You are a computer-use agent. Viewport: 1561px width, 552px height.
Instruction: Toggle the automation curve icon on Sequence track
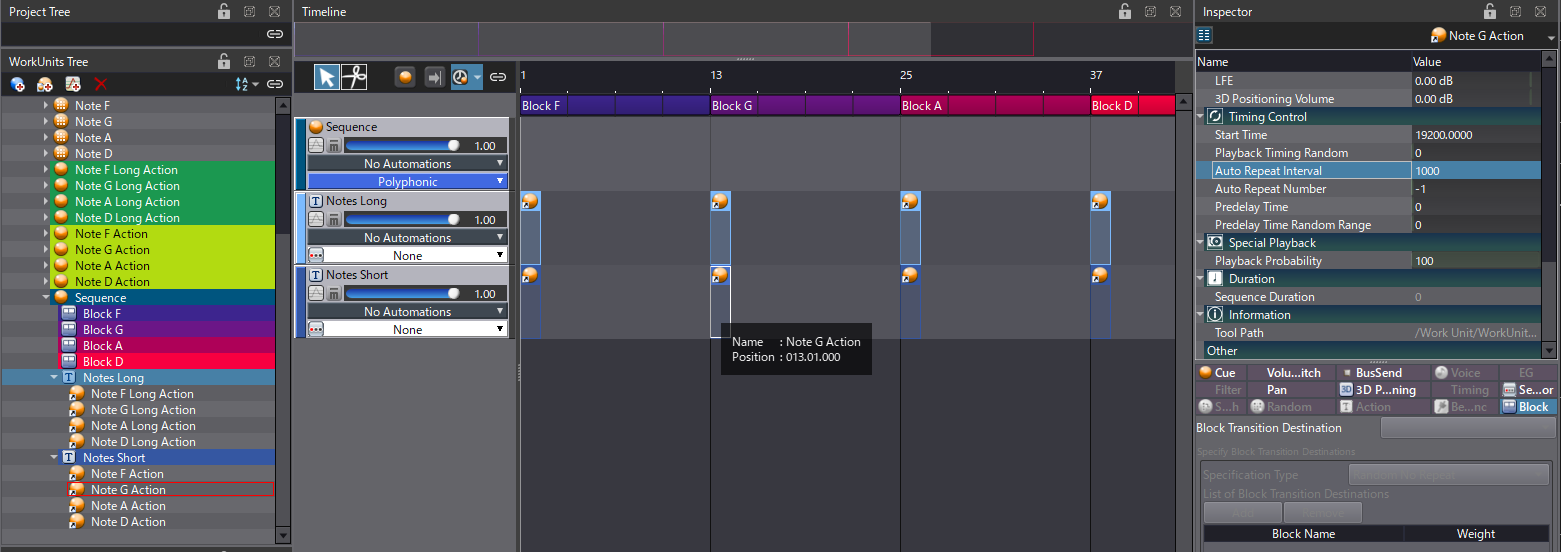pyautogui.click(x=316, y=145)
